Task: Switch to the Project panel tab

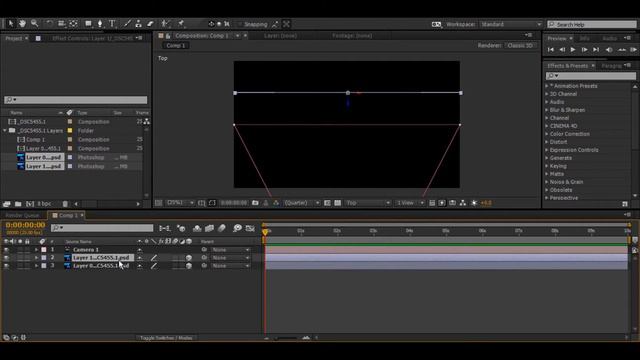Action: (14, 38)
